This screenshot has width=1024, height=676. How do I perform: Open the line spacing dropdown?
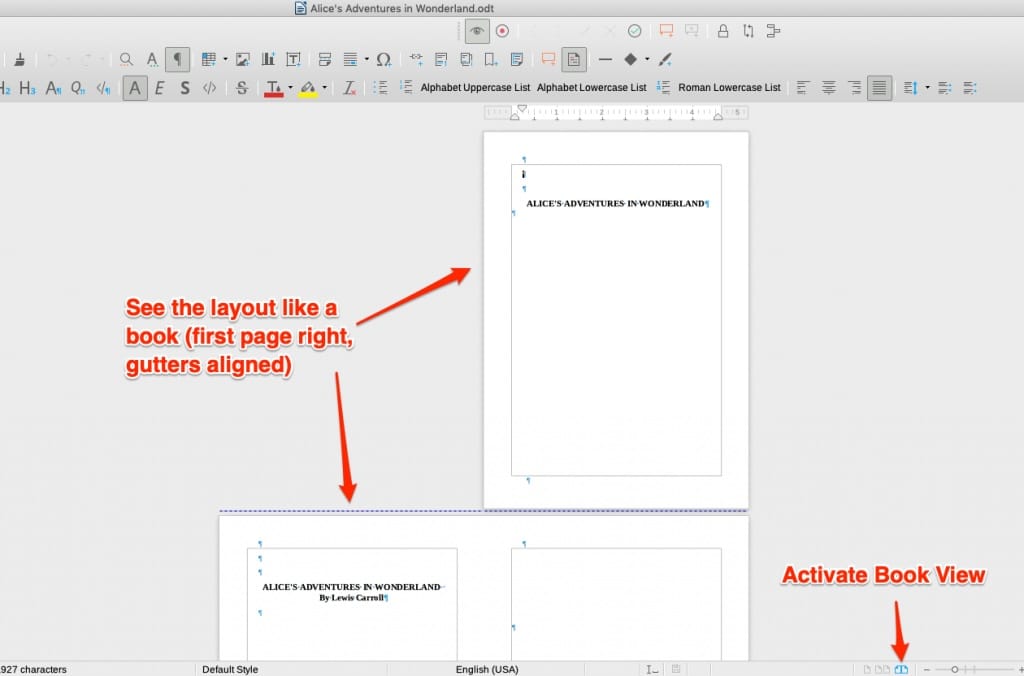pyautogui.click(x=928, y=87)
